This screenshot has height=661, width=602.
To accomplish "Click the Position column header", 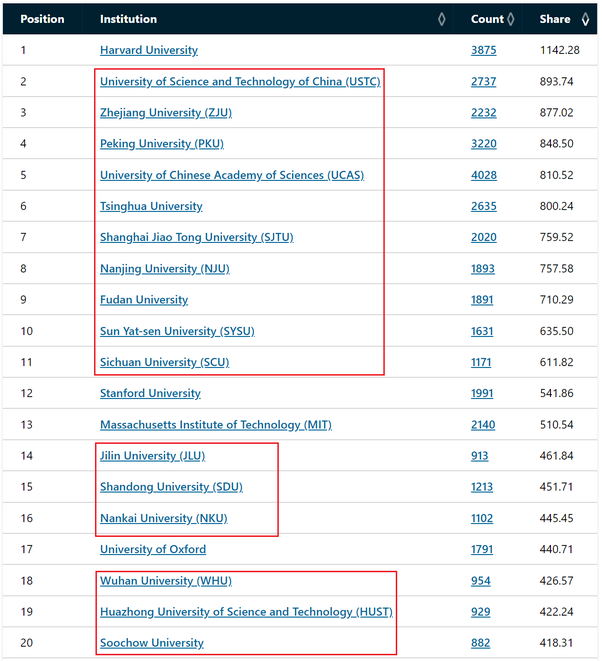I will pyautogui.click(x=42, y=19).
